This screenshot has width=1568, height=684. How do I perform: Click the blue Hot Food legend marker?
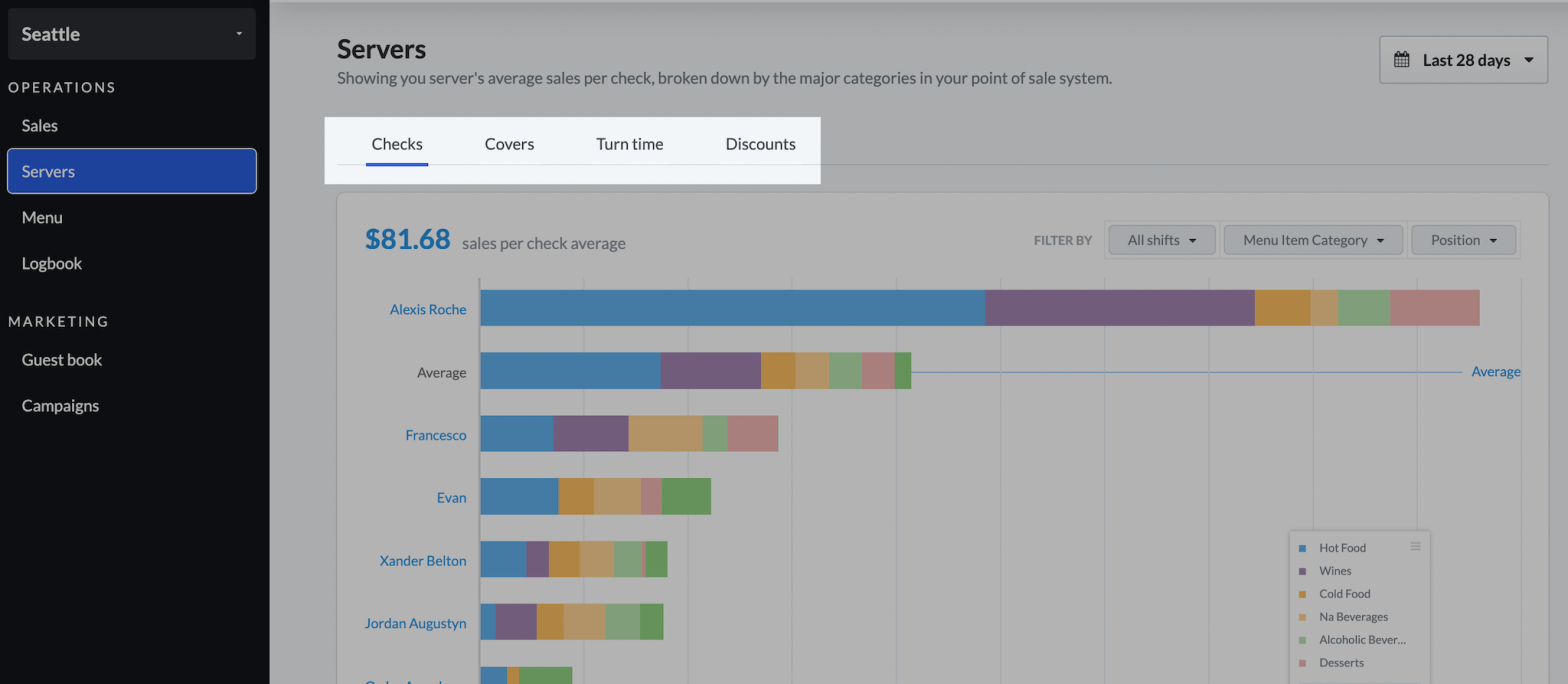[x=1302, y=548]
